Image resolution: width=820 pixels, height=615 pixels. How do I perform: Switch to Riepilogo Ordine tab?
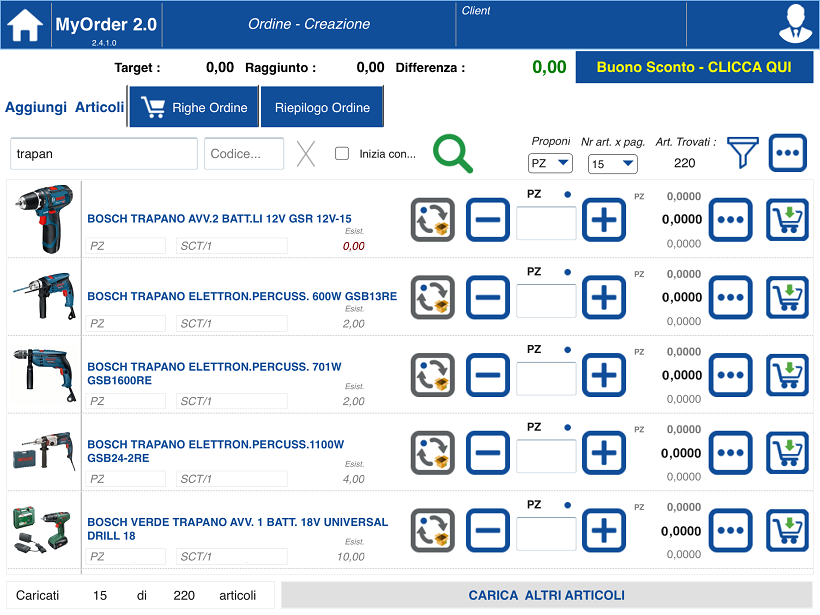pyautogui.click(x=322, y=107)
